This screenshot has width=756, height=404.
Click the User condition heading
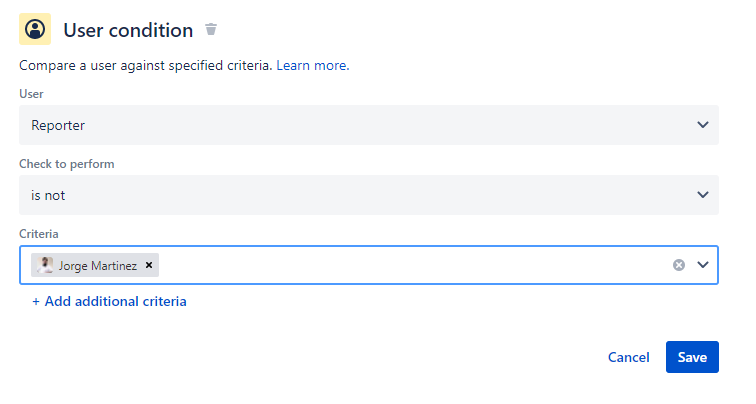click(x=128, y=30)
